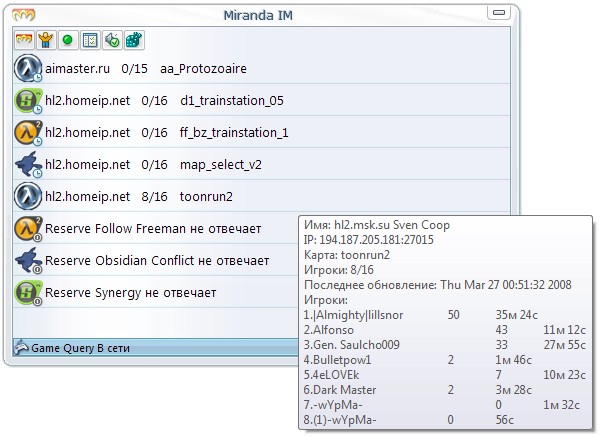The height and width of the screenshot is (436, 601).
Task: Click player 5.4eLOVEk in tooltip
Action: (331, 375)
